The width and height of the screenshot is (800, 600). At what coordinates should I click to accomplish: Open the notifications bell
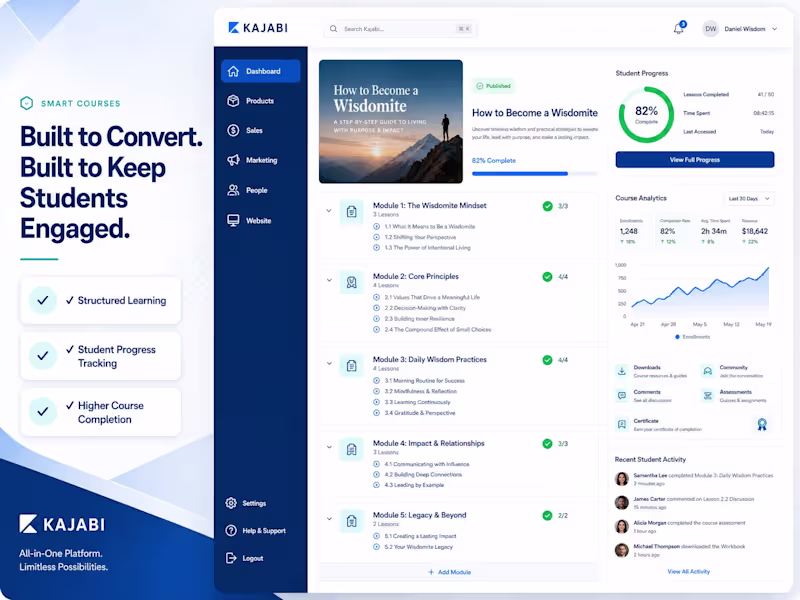(x=679, y=29)
